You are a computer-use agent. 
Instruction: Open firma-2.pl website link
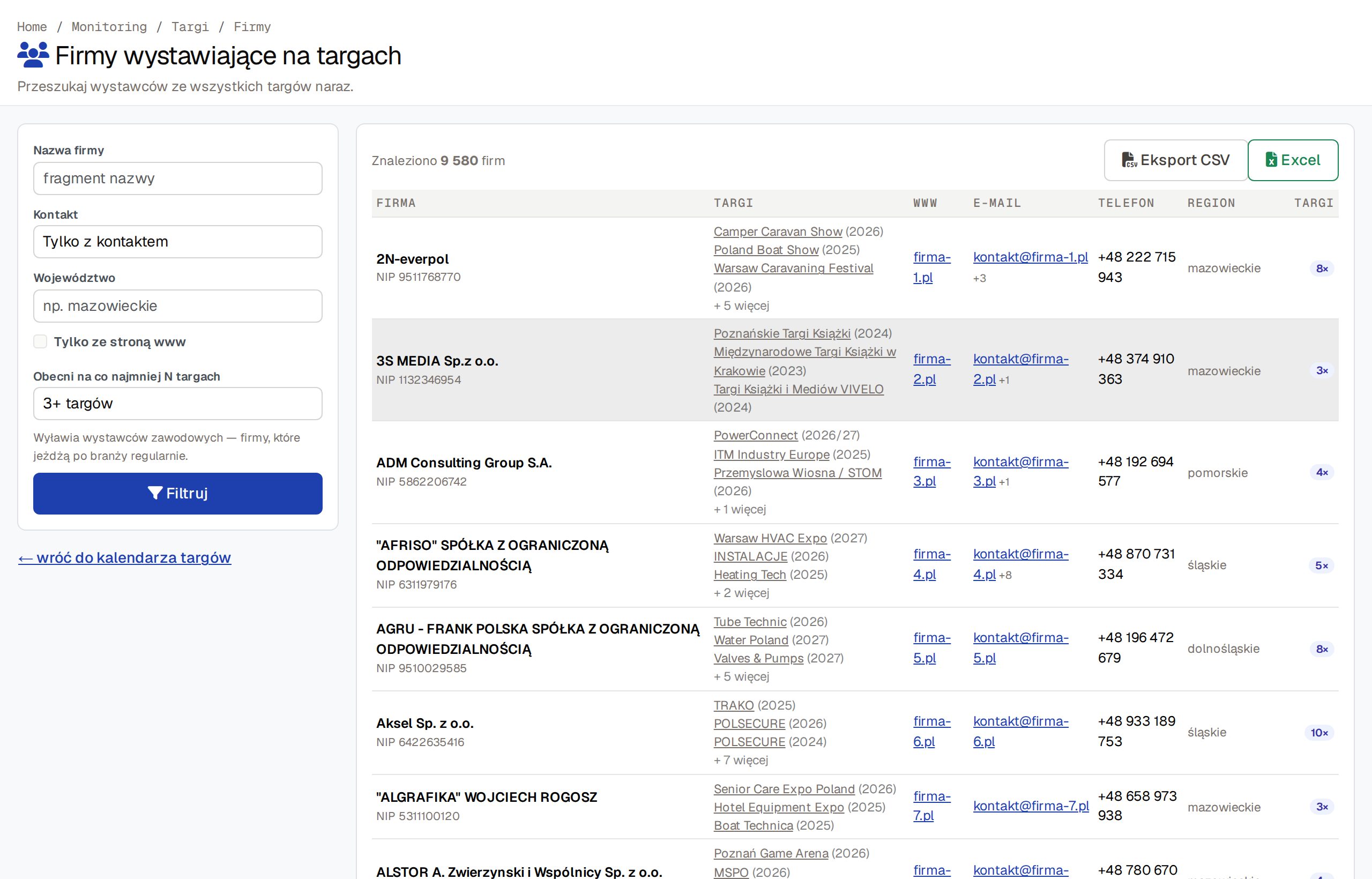point(931,369)
